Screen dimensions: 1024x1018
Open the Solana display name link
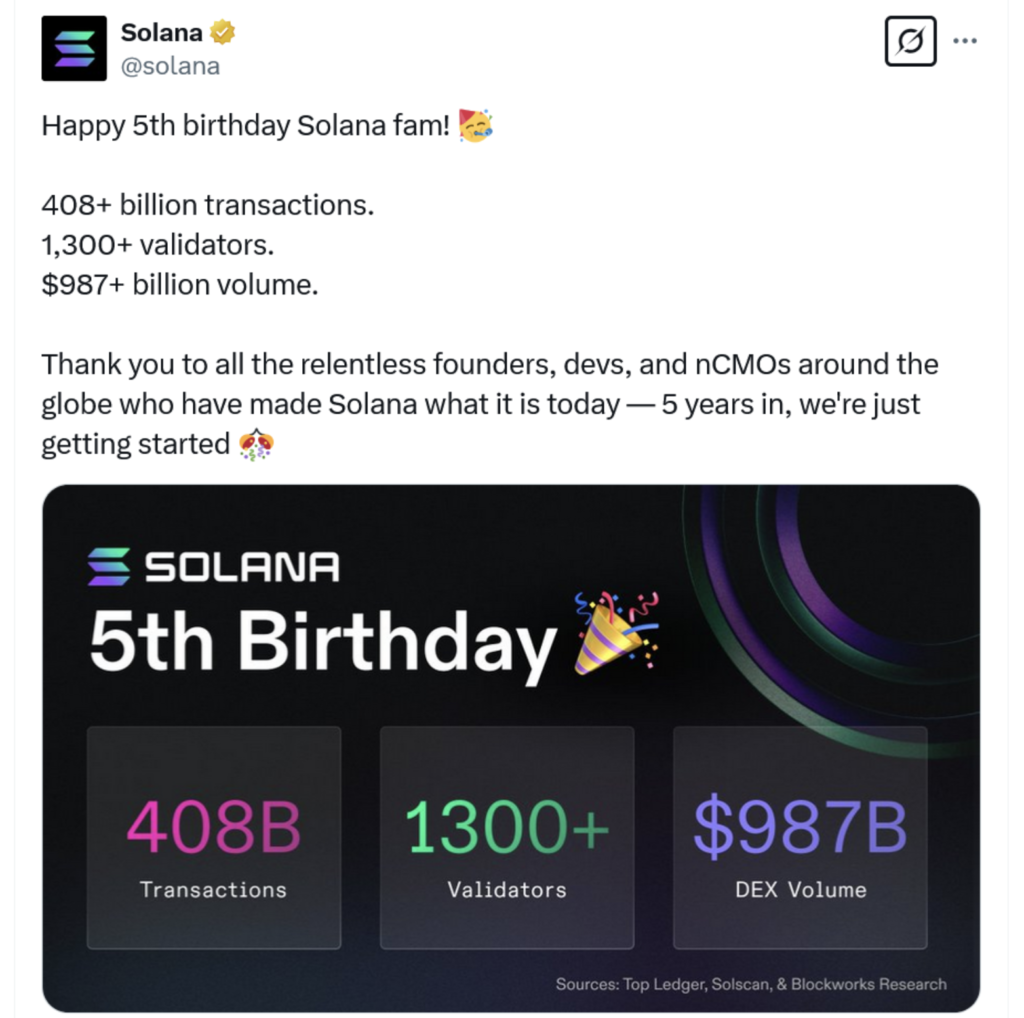click(x=161, y=32)
